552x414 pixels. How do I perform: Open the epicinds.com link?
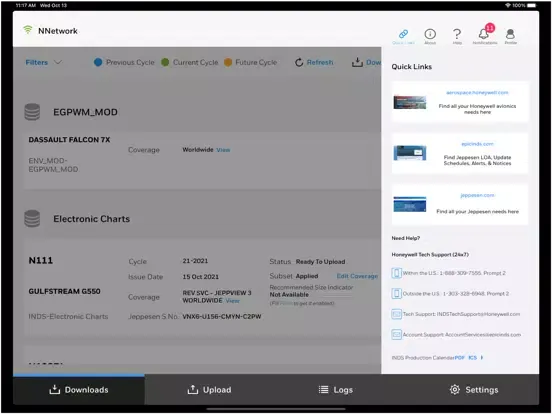coord(477,144)
